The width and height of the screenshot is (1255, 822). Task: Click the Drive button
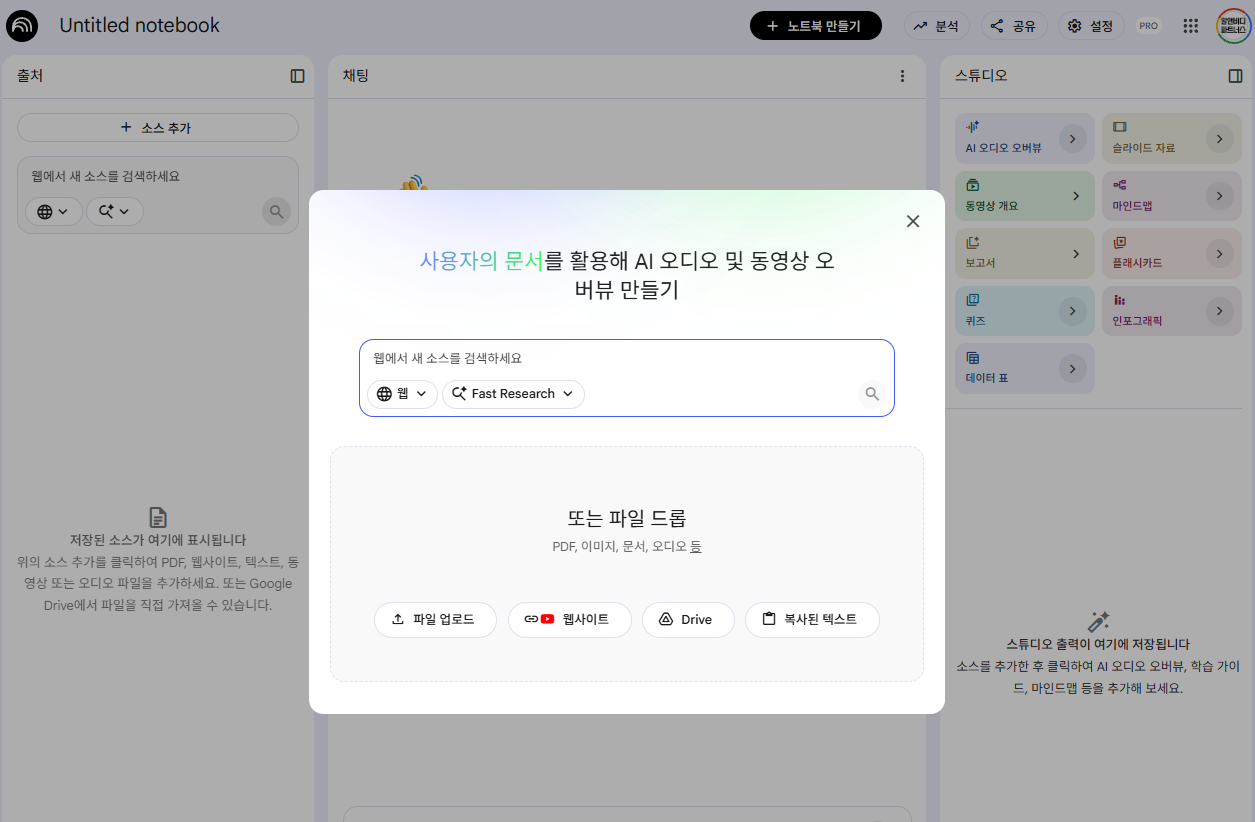688,620
